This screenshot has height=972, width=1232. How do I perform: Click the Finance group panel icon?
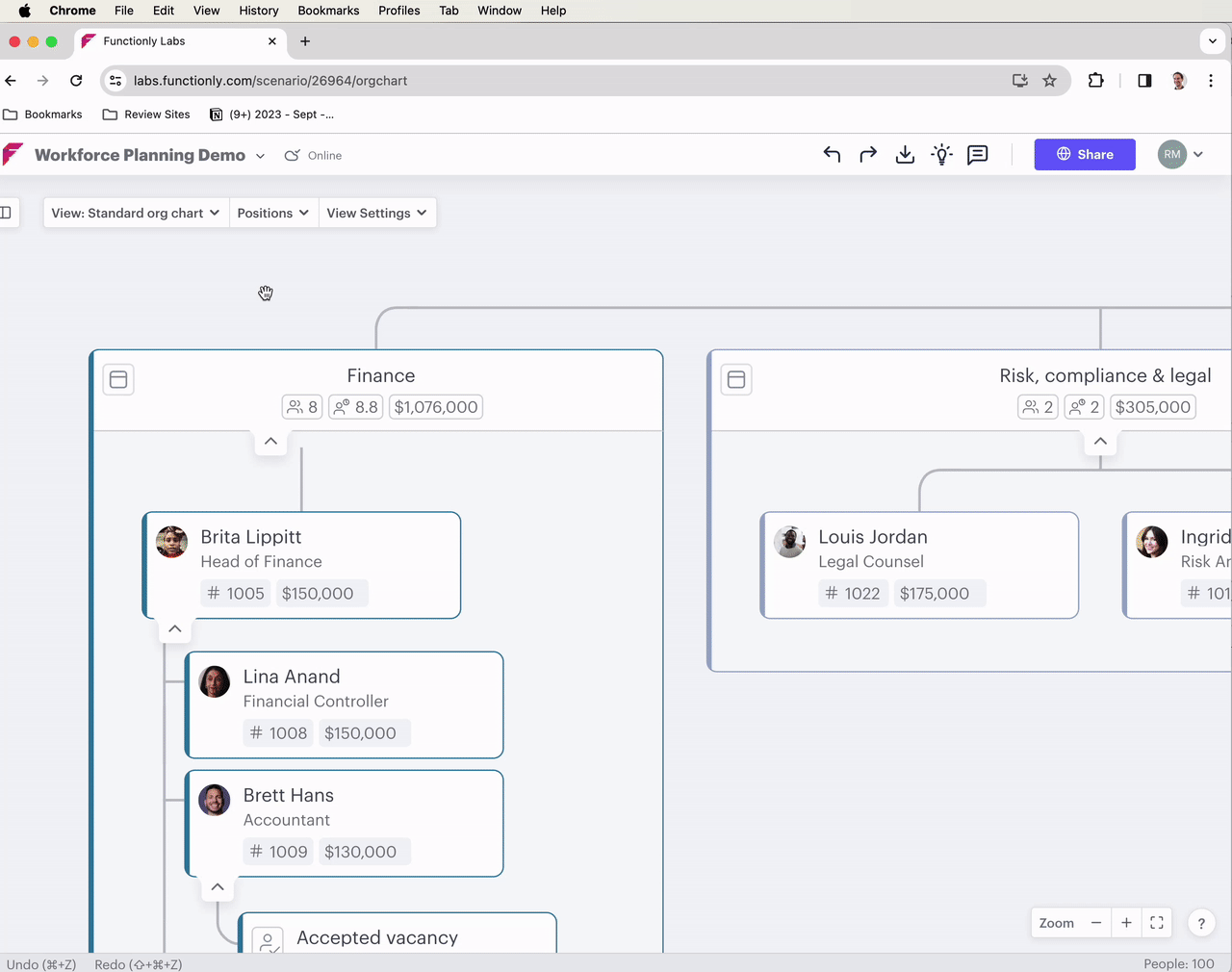click(x=118, y=379)
